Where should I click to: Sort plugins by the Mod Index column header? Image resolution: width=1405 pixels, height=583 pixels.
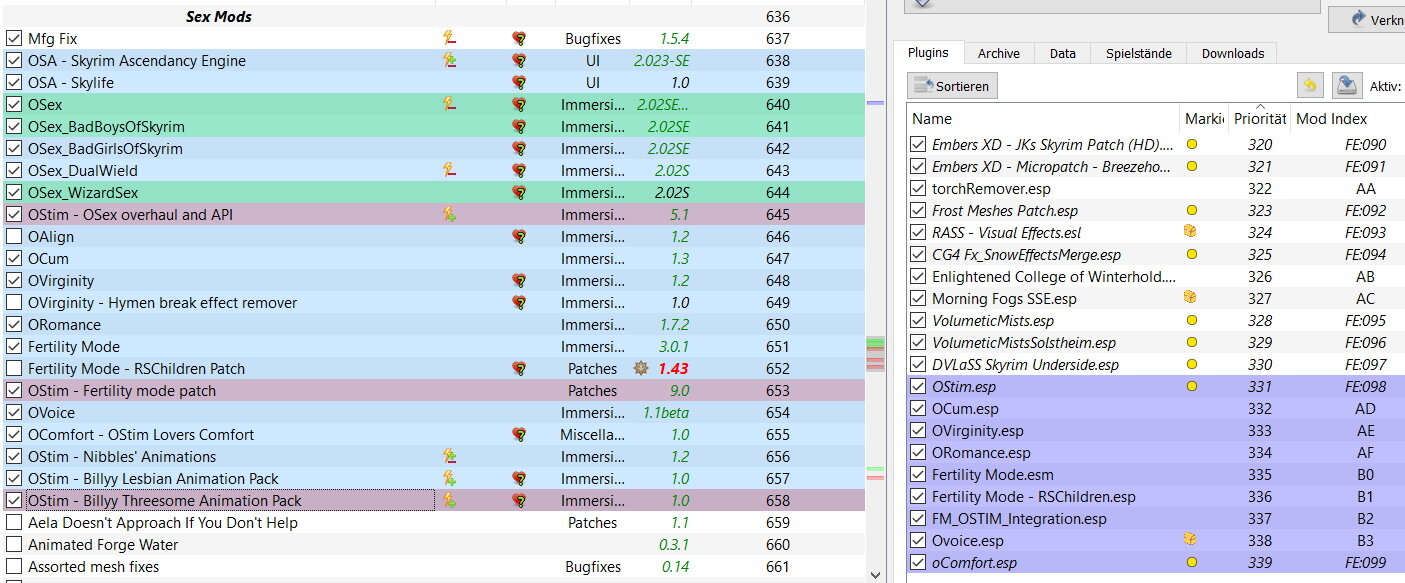click(x=1346, y=119)
